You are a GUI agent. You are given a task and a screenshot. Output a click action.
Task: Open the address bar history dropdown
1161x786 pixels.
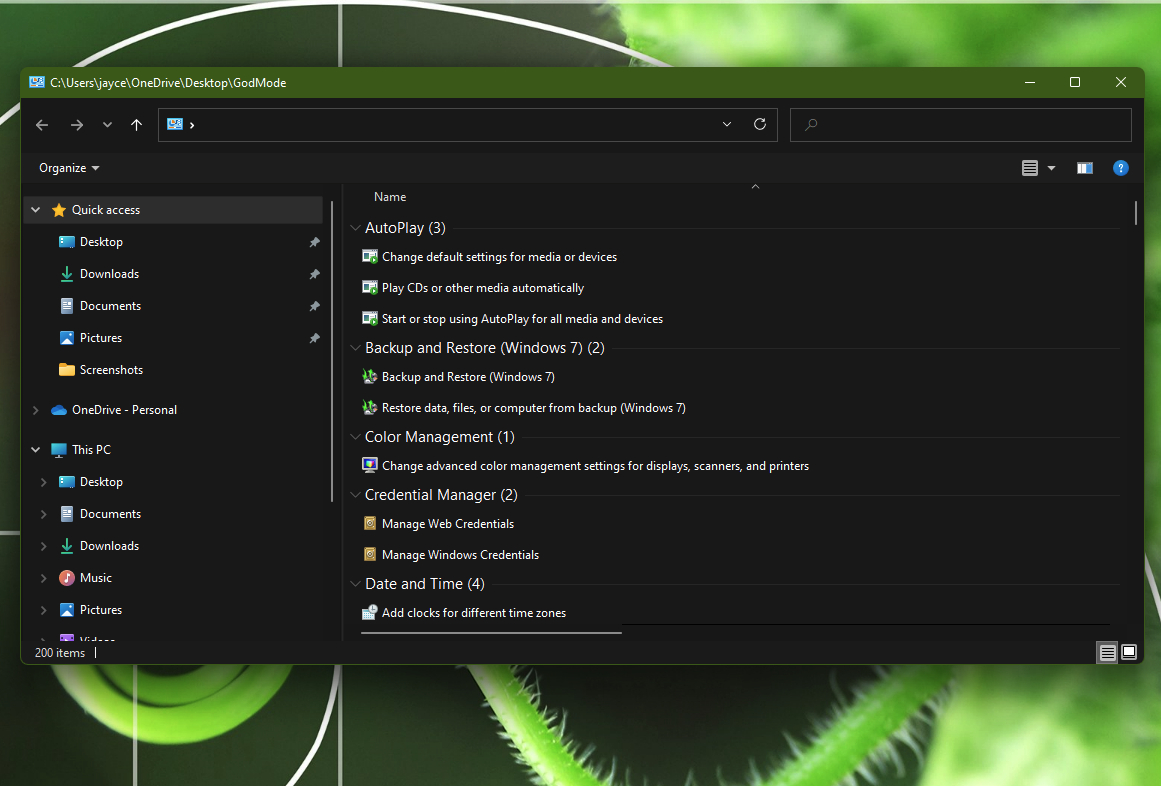tap(727, 124)
